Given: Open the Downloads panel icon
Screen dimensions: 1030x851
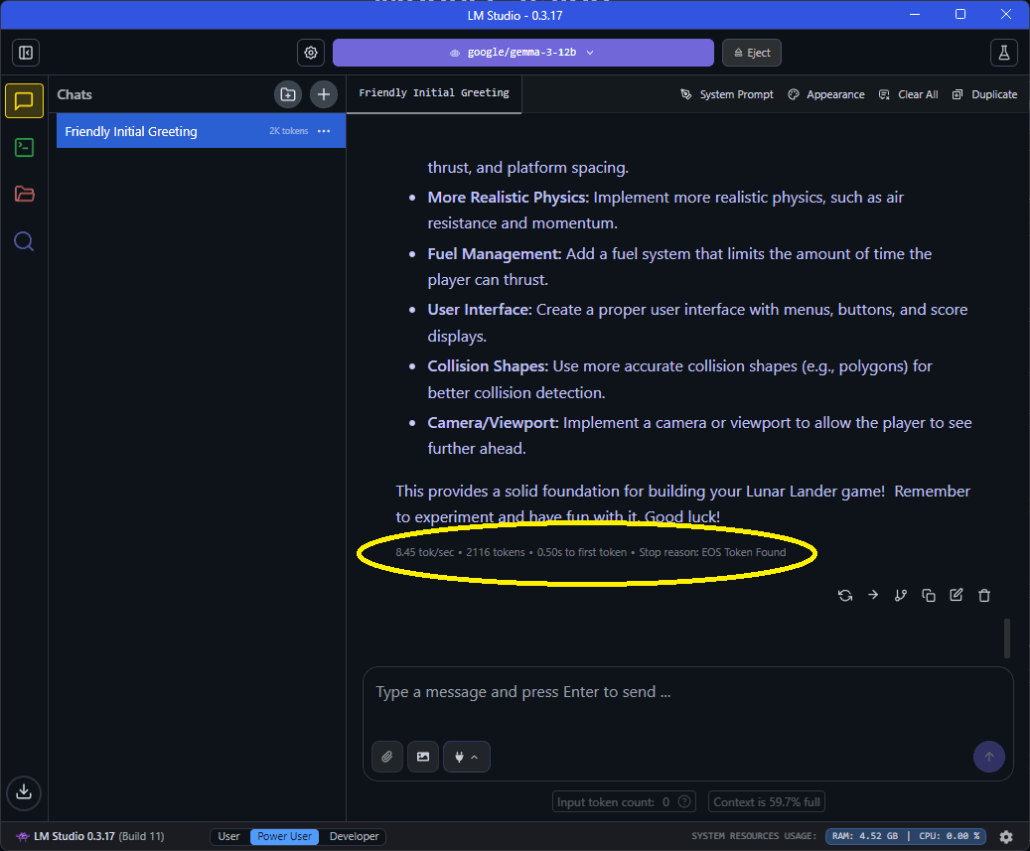Looking at the screenshot, I should tap(24, 792).
